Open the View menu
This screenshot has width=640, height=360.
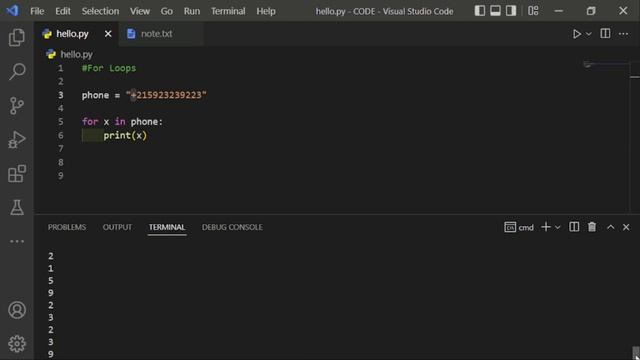point(140,11)
